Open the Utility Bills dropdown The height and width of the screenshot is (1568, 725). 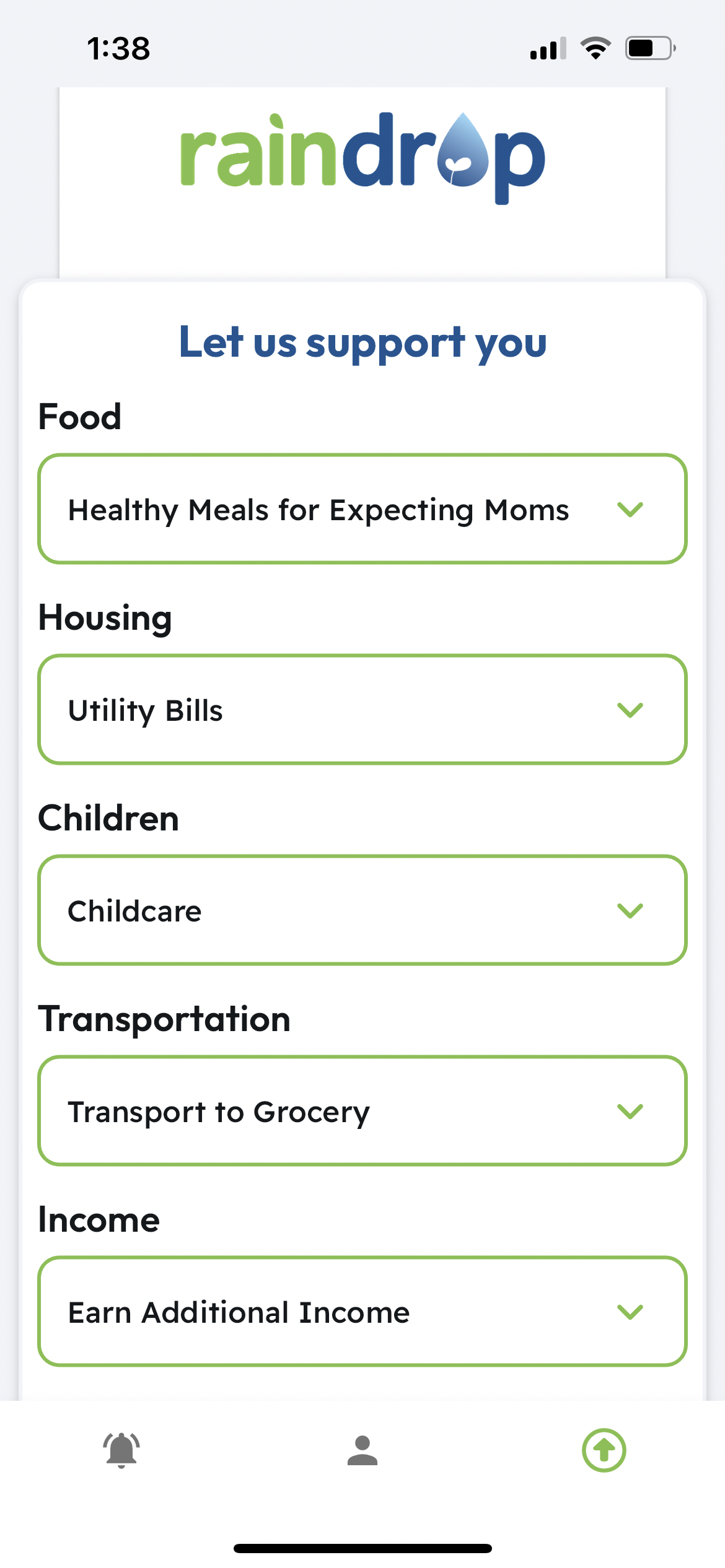[362, 710]
